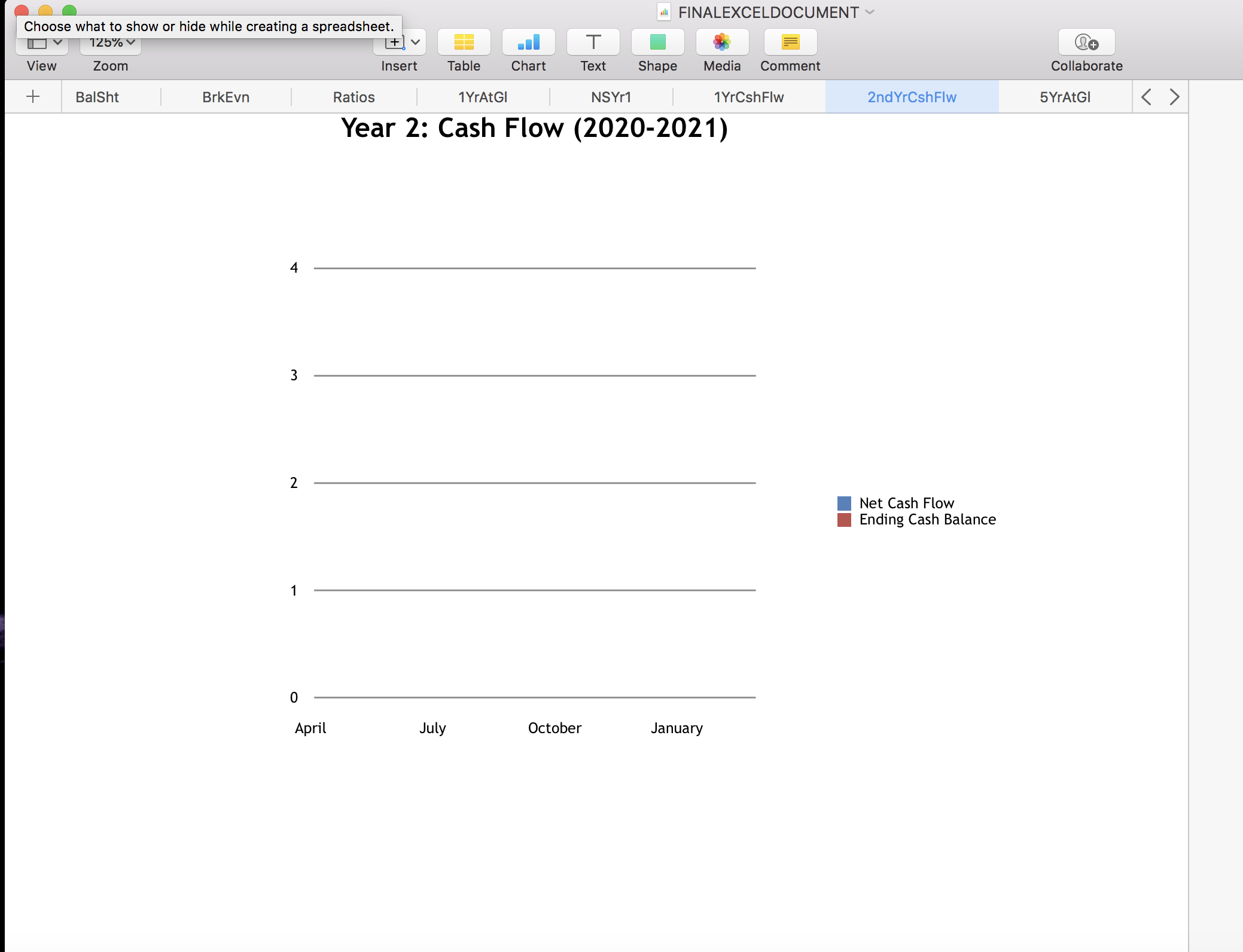Click the y-axis value 1 label

[294, 591]
